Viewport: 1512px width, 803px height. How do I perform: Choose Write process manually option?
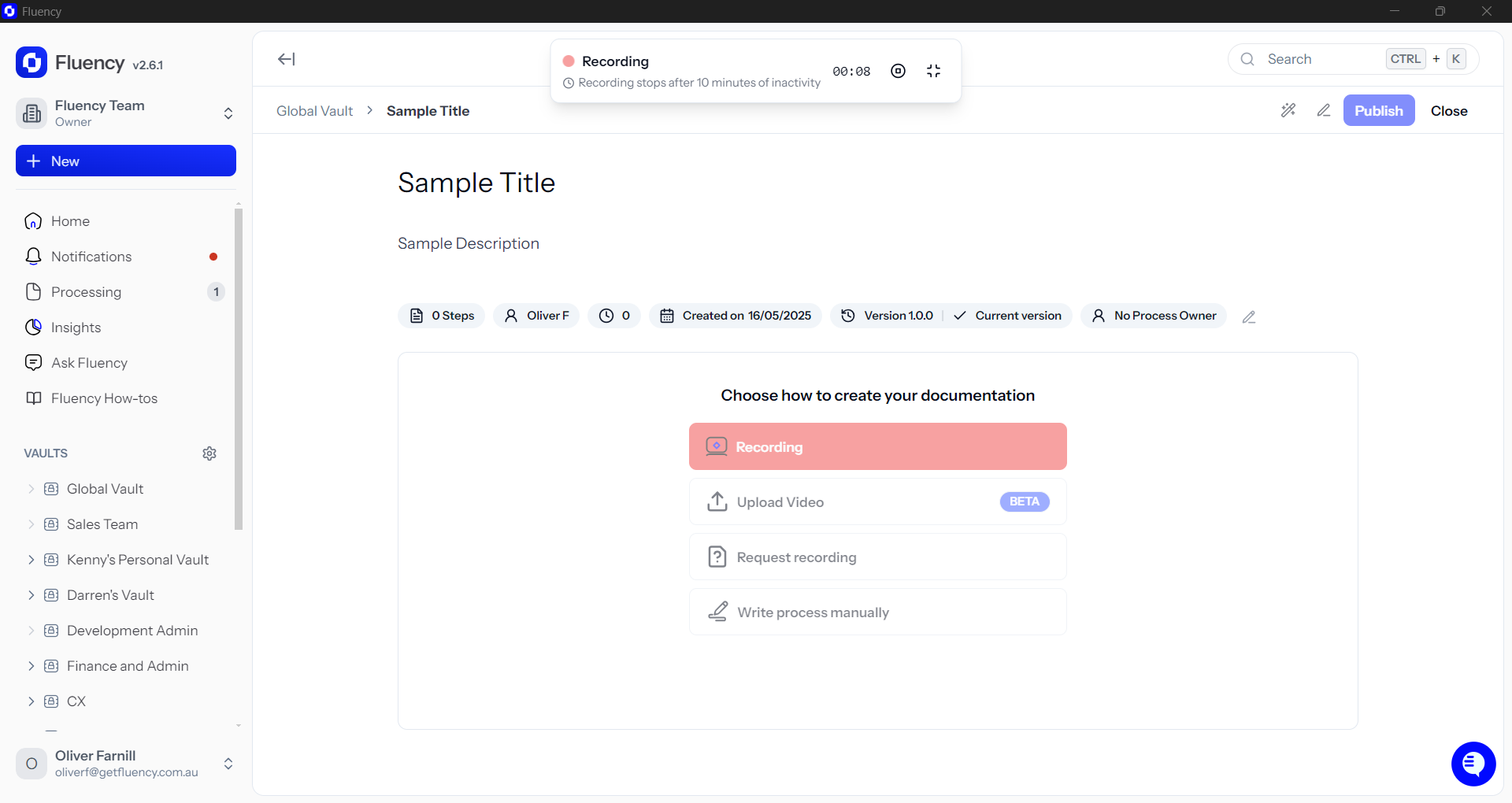coord(878,612)
